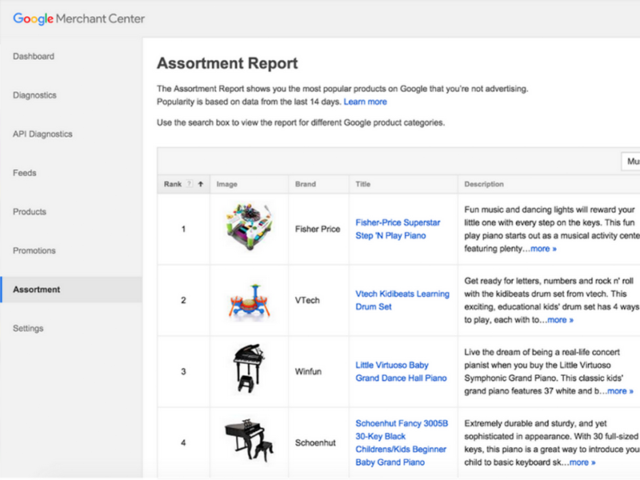Open Fisher-Price Superstar Step 'N Play Piano link
Screen dimensions: 640x480
398,229
